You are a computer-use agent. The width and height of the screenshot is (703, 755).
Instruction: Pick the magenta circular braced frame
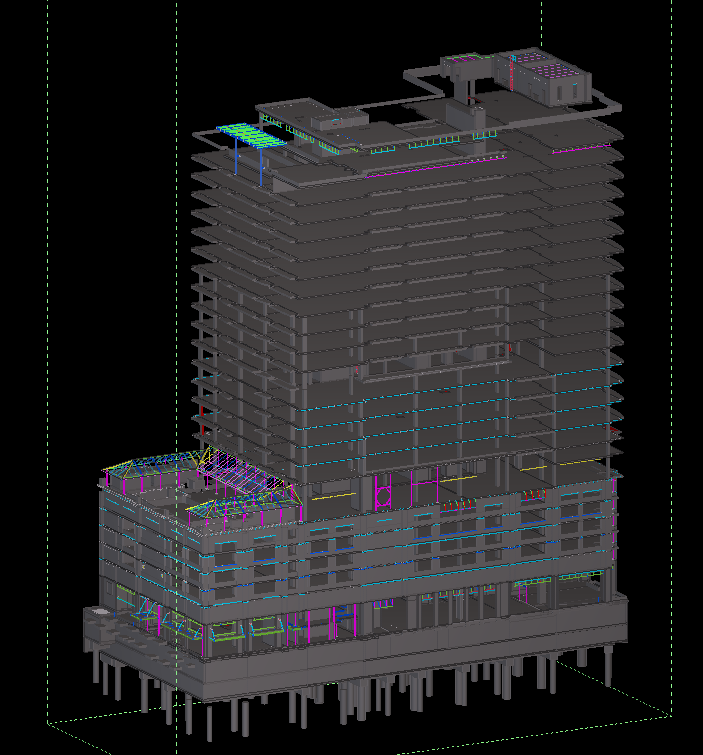tap(383, 492)
